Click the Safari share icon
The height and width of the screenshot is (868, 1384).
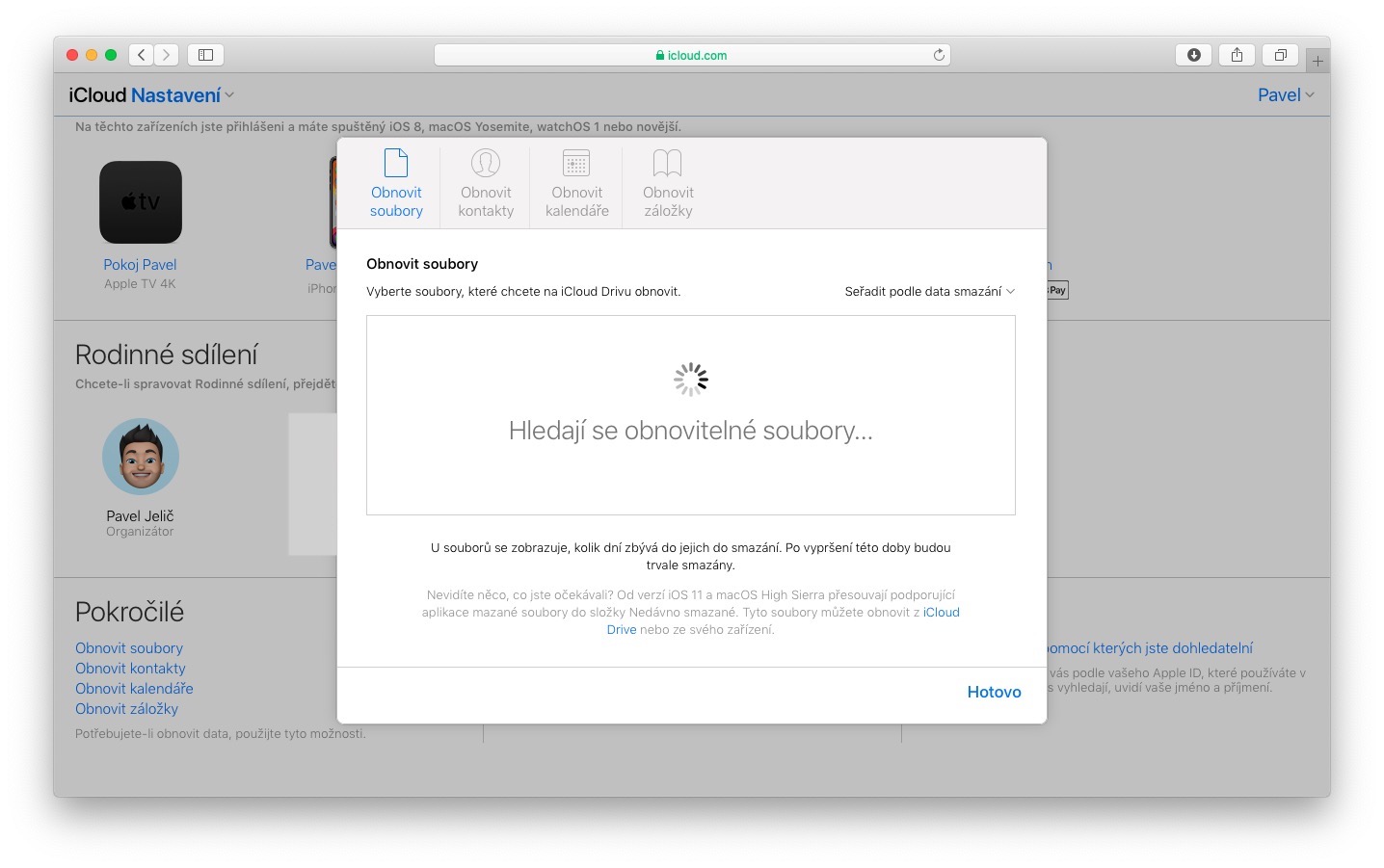coord(1237,55)
